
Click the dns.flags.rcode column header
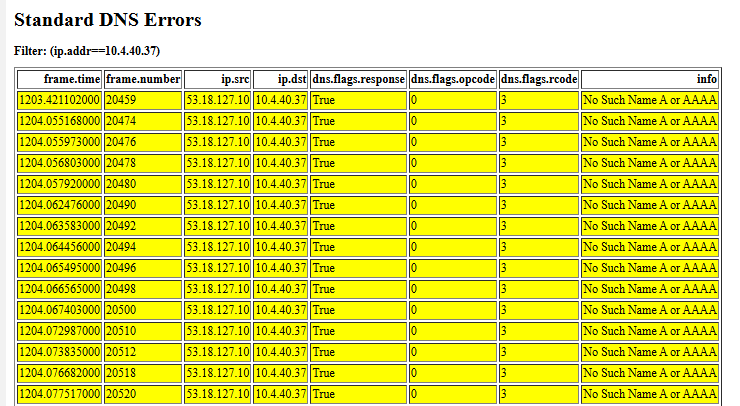[x=538, y=78]
